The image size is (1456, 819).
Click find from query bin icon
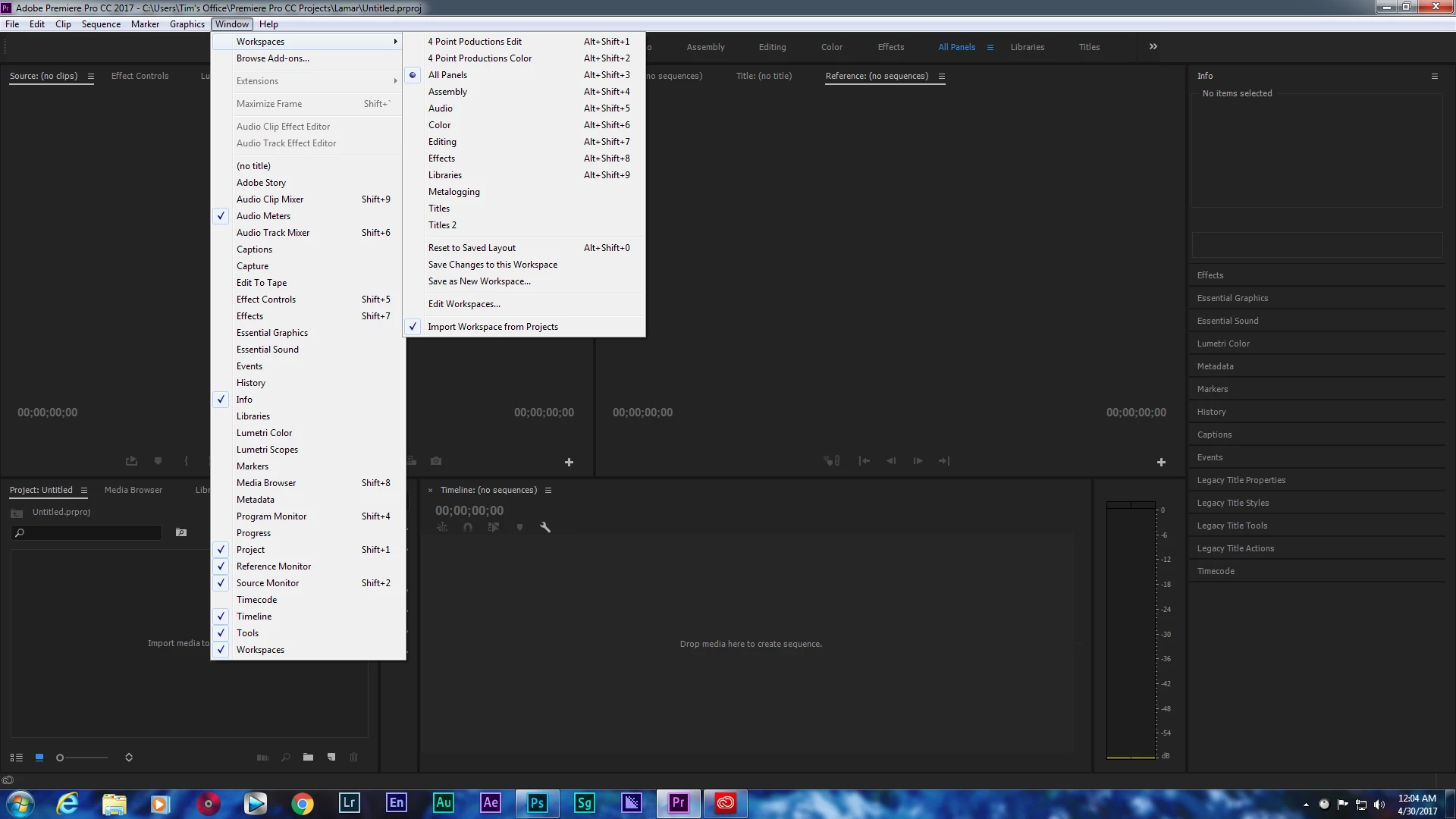tap(181, 532)
